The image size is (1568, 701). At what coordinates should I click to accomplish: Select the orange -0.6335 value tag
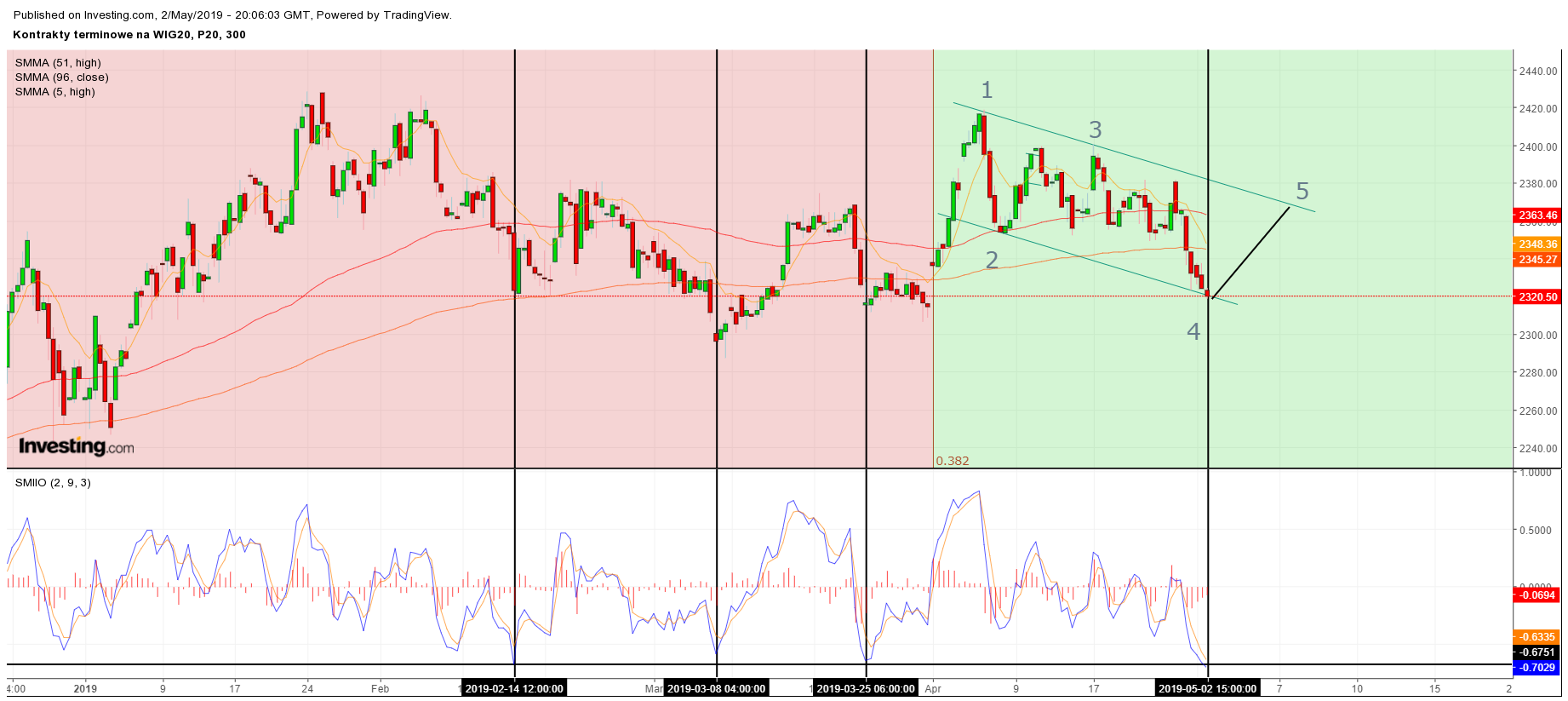click(1537, 637)
